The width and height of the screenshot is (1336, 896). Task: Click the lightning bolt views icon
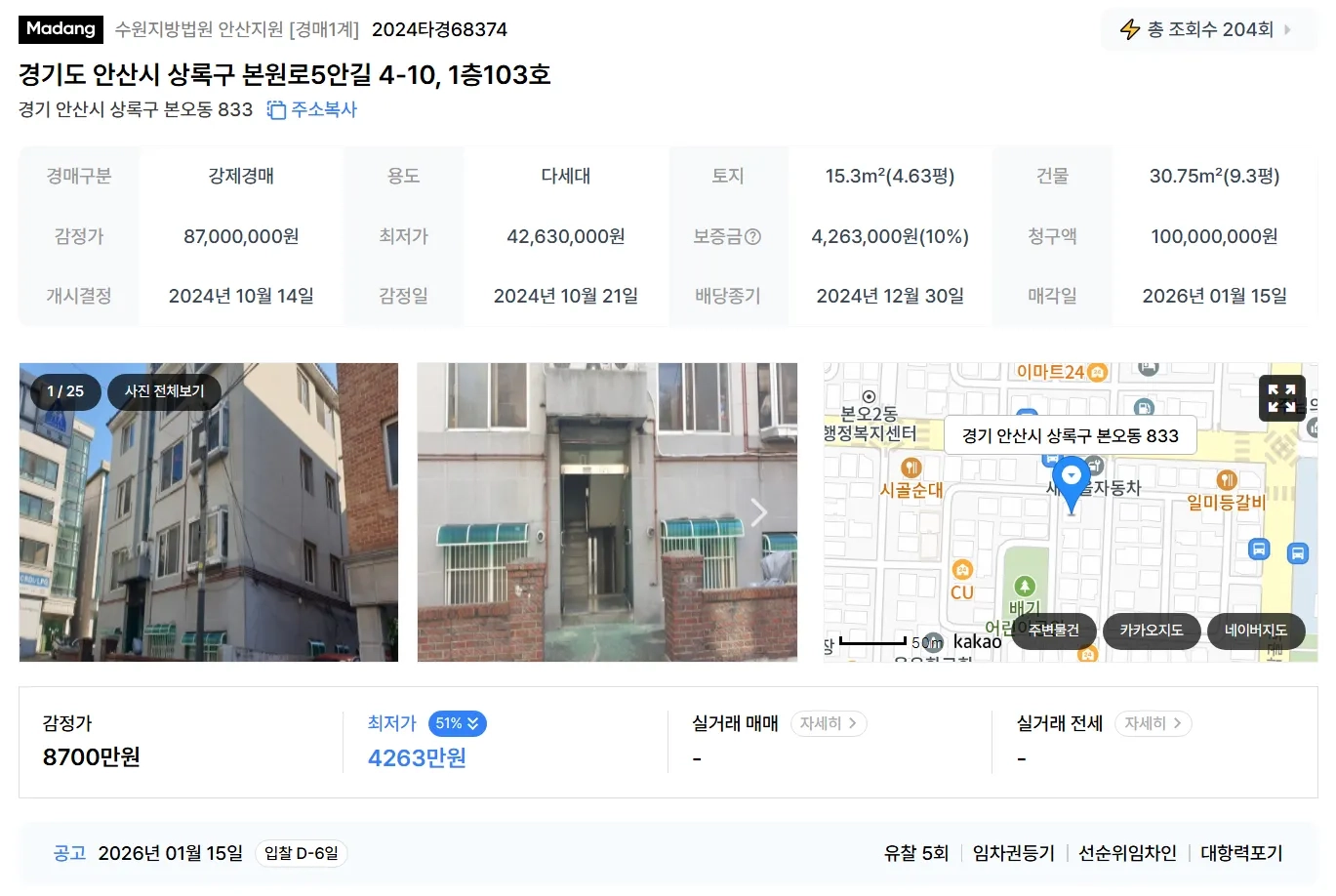click(x=1129, y=29)
